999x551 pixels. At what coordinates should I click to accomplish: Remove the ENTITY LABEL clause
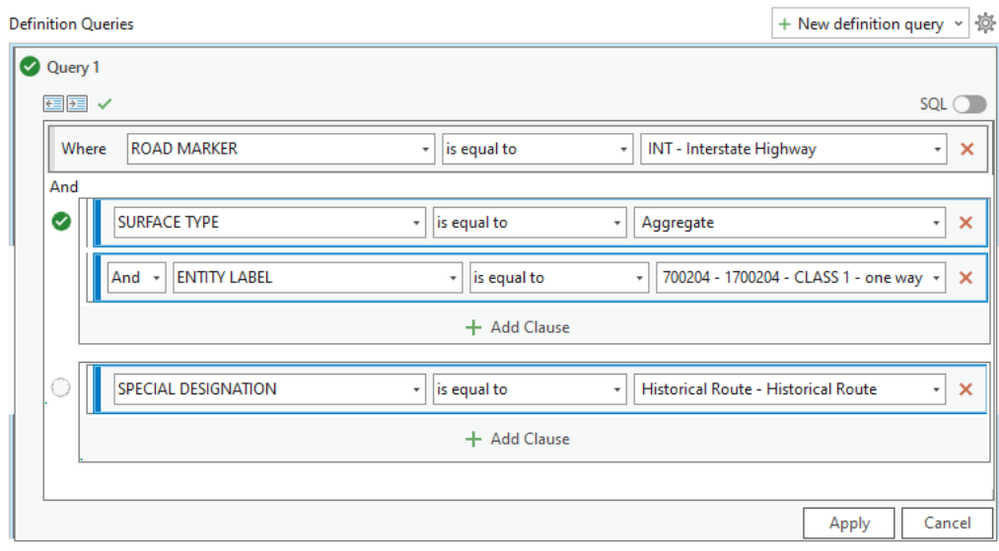point(965,278)
